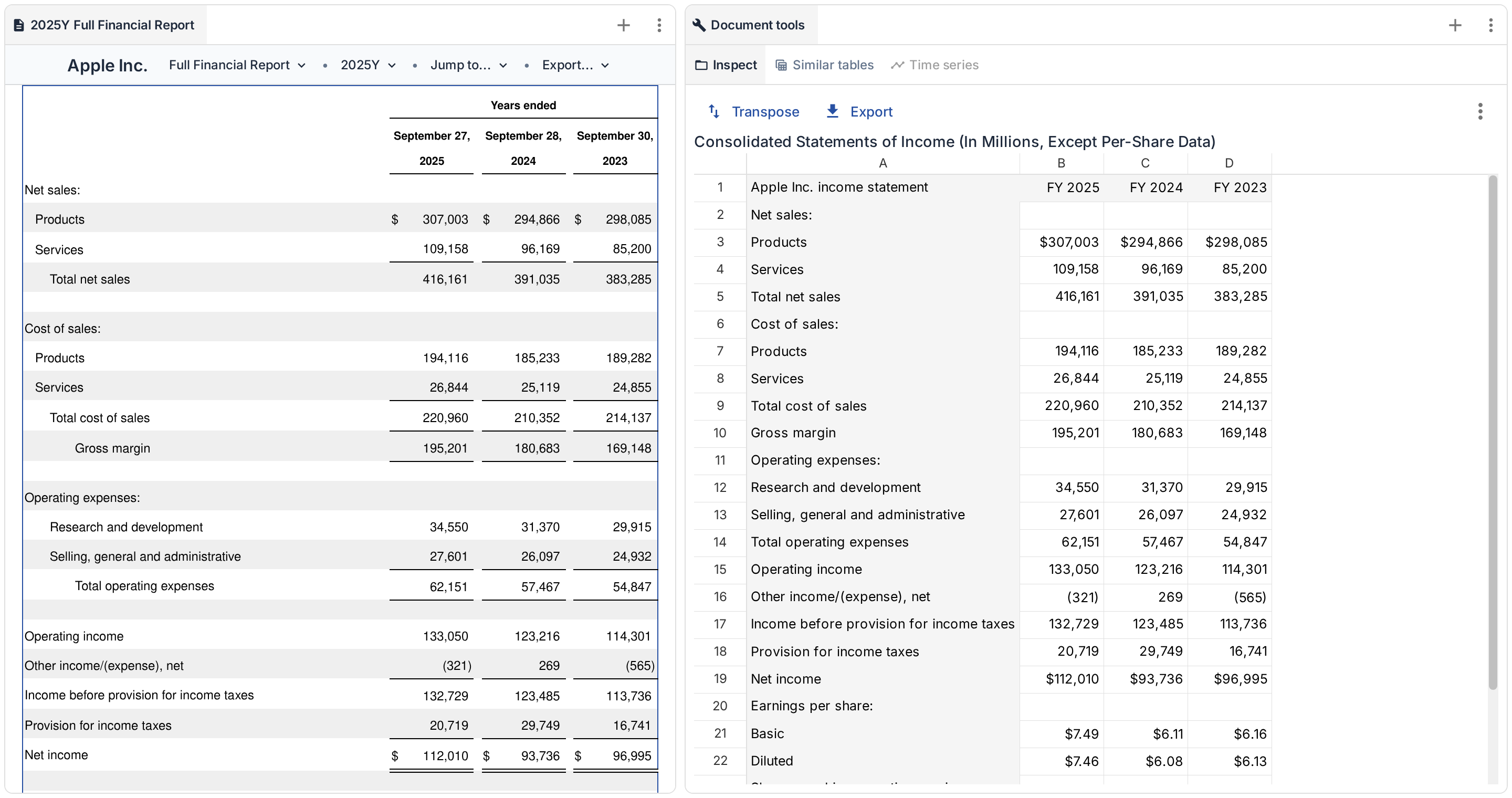The image size is (1512, 798).
Task: Click the $307,003 cell in the spreadsheet
Action: point(1061,241)
